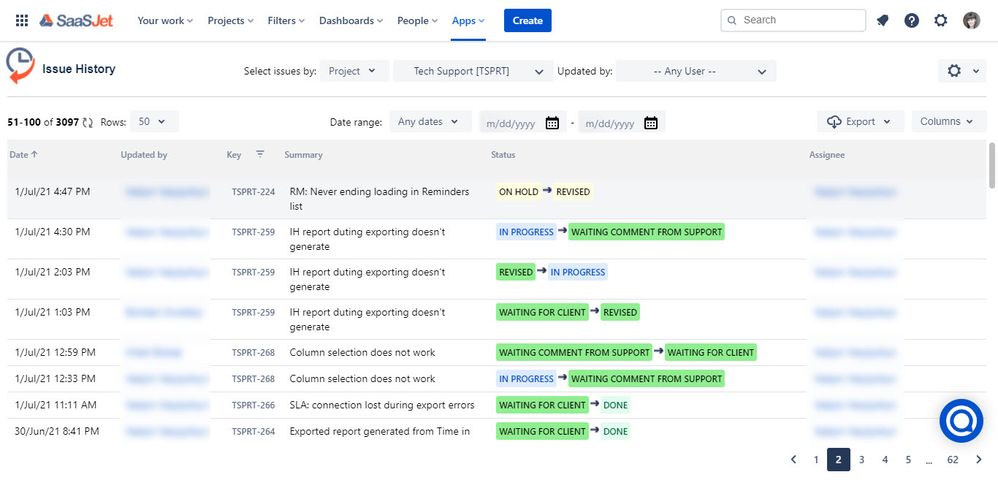998x480 pixels.
Task: Open notifications megaphone icon
Action: [882, 20]
